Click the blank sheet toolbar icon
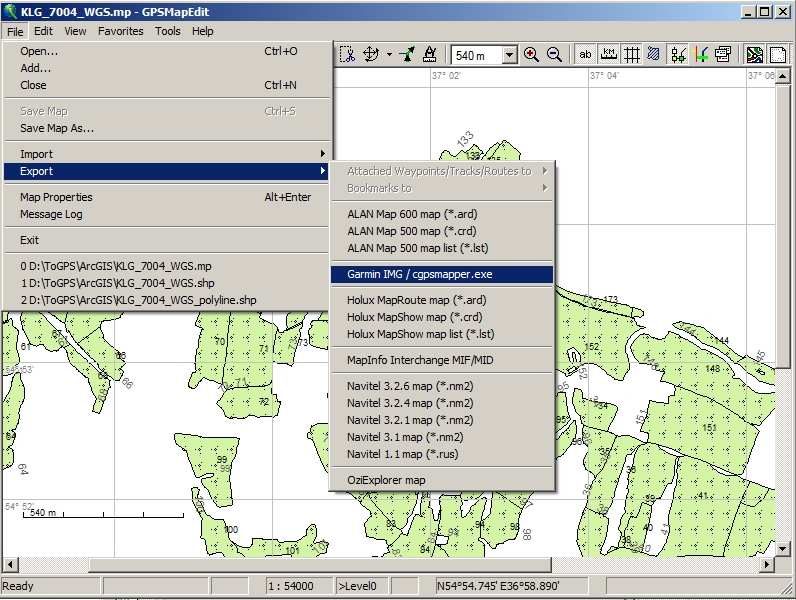Screen dimensions: 796x600 [x=778, y=54]
